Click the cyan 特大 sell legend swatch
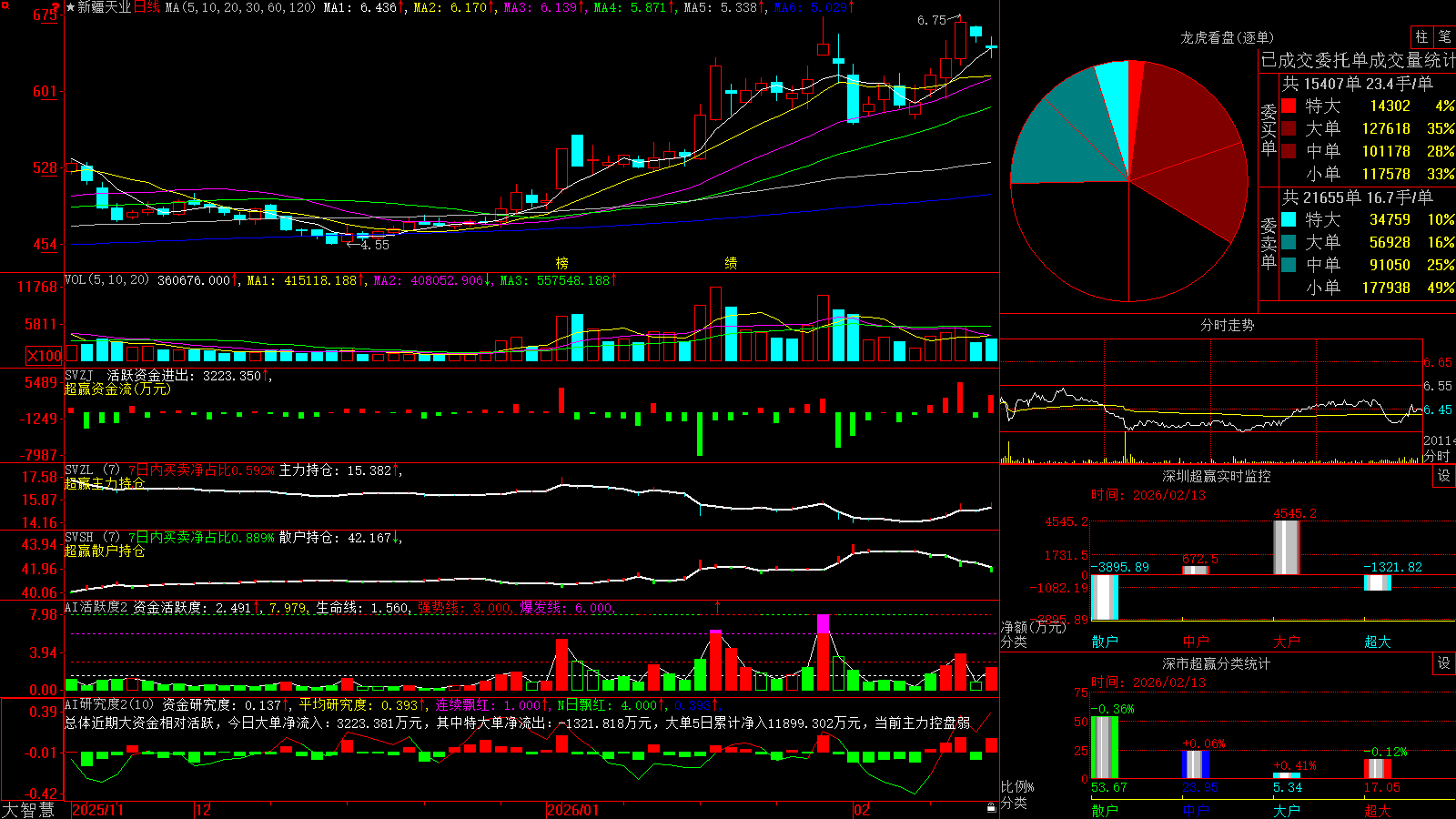 pos(1289,219)
